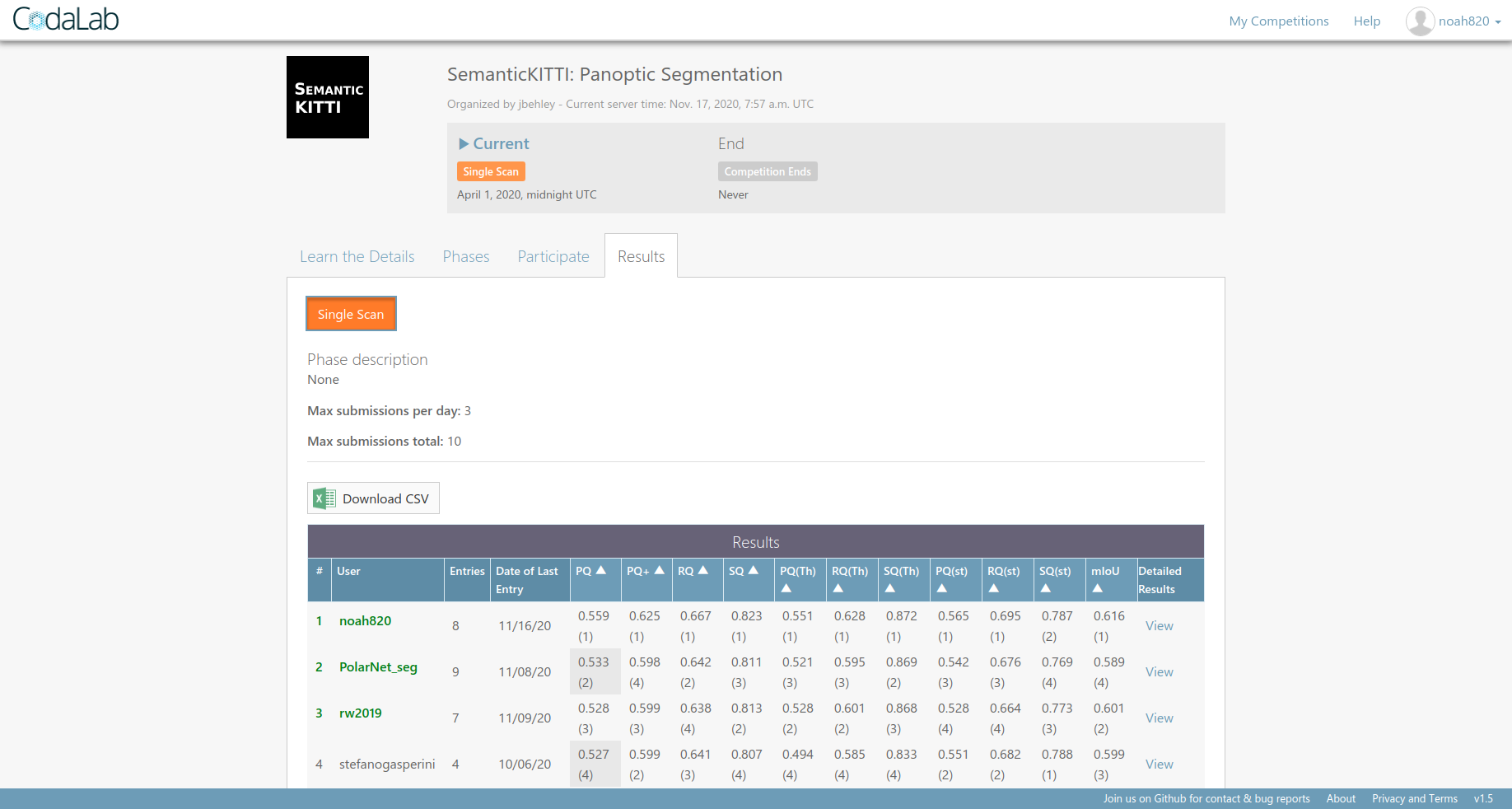The height and width of the screenshot is (809, 1512).
Task: View detailed results for PolarNet_seg
Action: [x=1160, y=671]
